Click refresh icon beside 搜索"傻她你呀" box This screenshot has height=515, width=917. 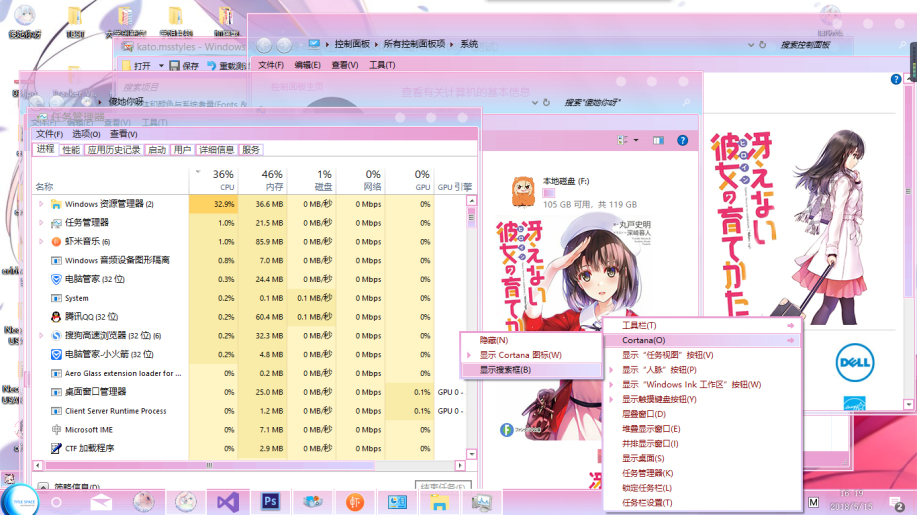546,102
